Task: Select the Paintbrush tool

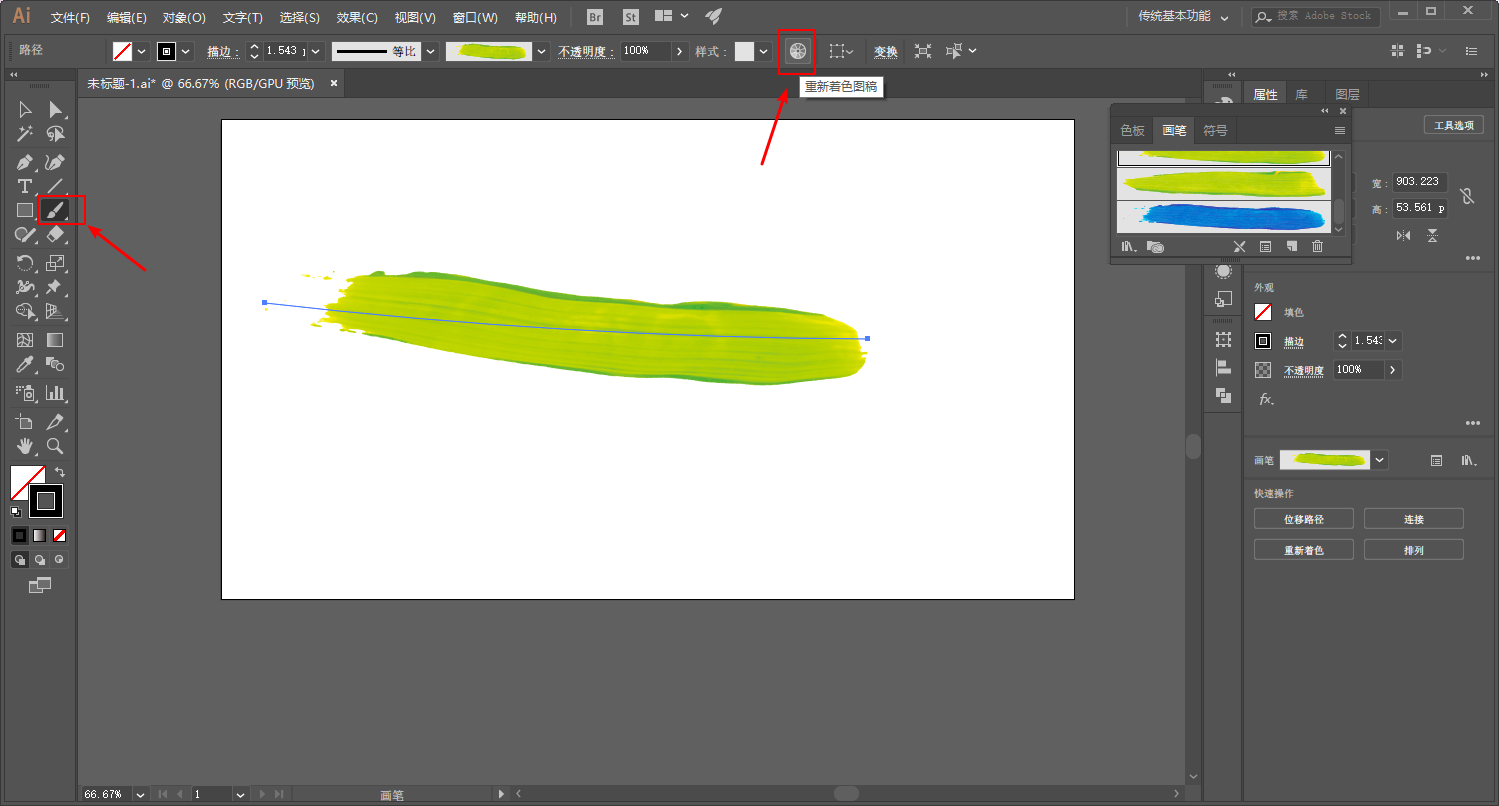Action: [x=56, y=210]
